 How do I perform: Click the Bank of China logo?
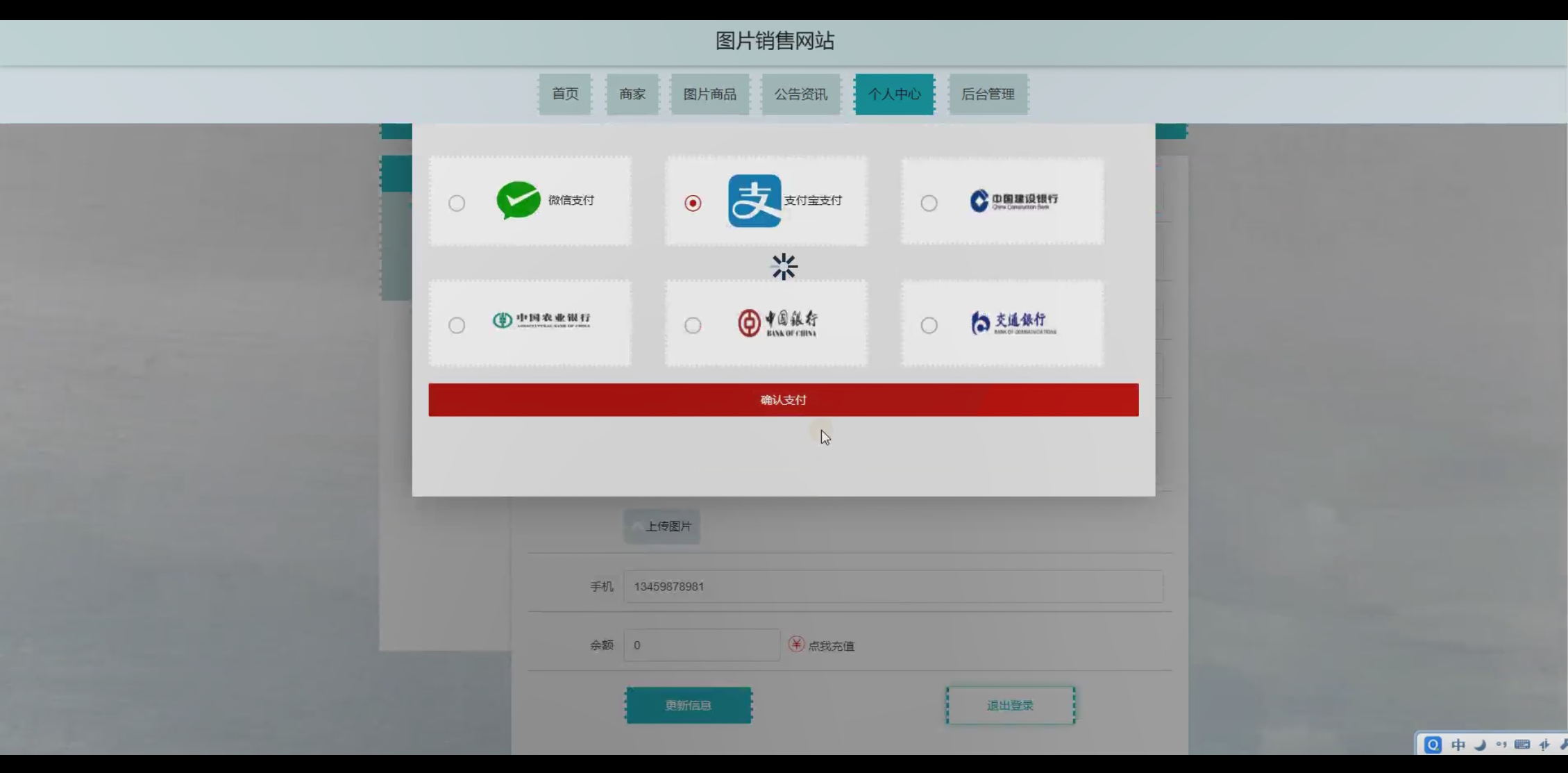click(777, 323)
